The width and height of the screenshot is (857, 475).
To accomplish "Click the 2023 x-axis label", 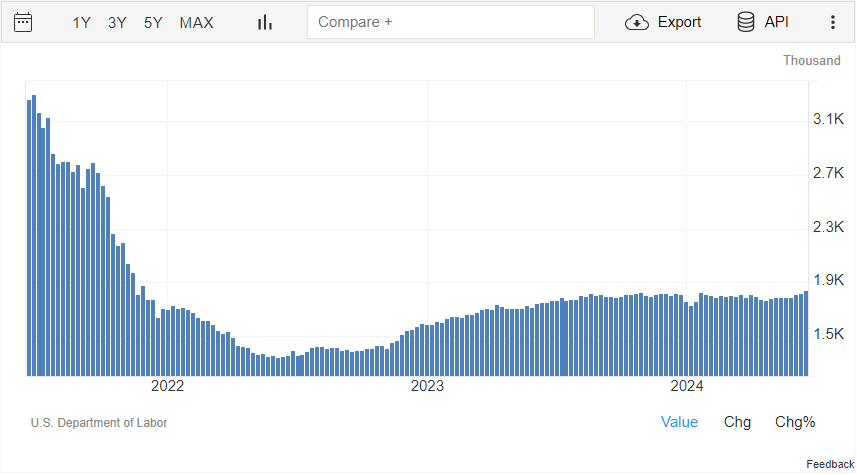I will (x=427, y=387).
